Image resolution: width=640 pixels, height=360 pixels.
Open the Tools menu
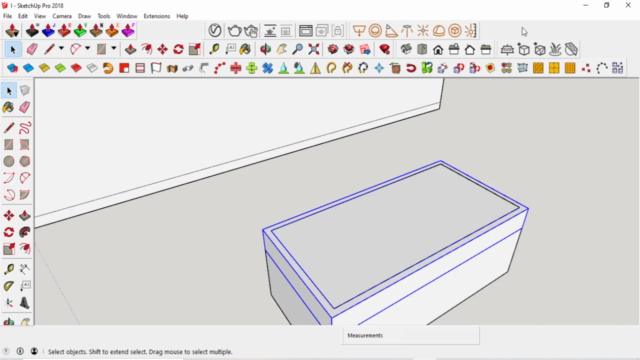click(x=104, y=16)
